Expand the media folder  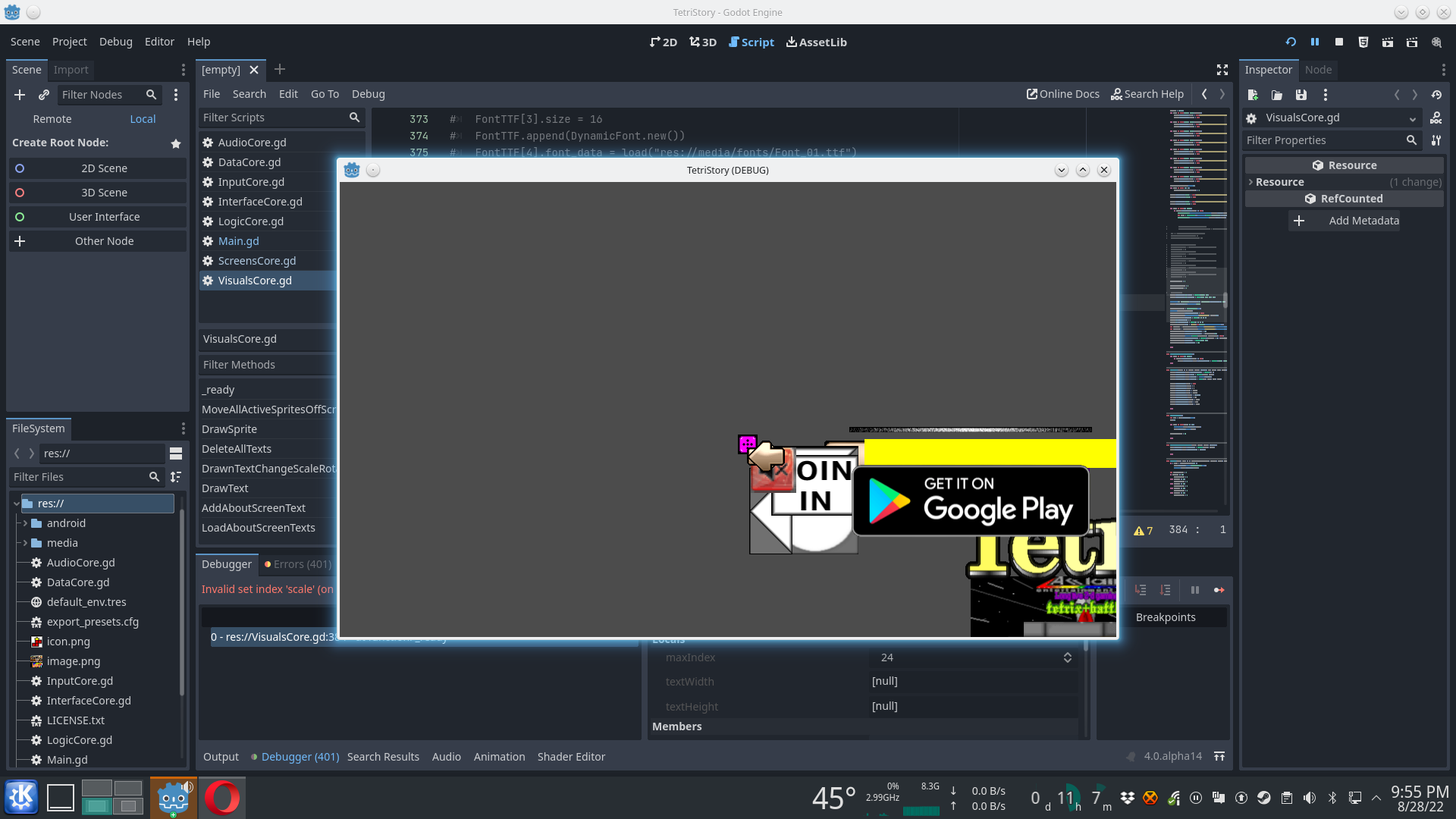25,543
